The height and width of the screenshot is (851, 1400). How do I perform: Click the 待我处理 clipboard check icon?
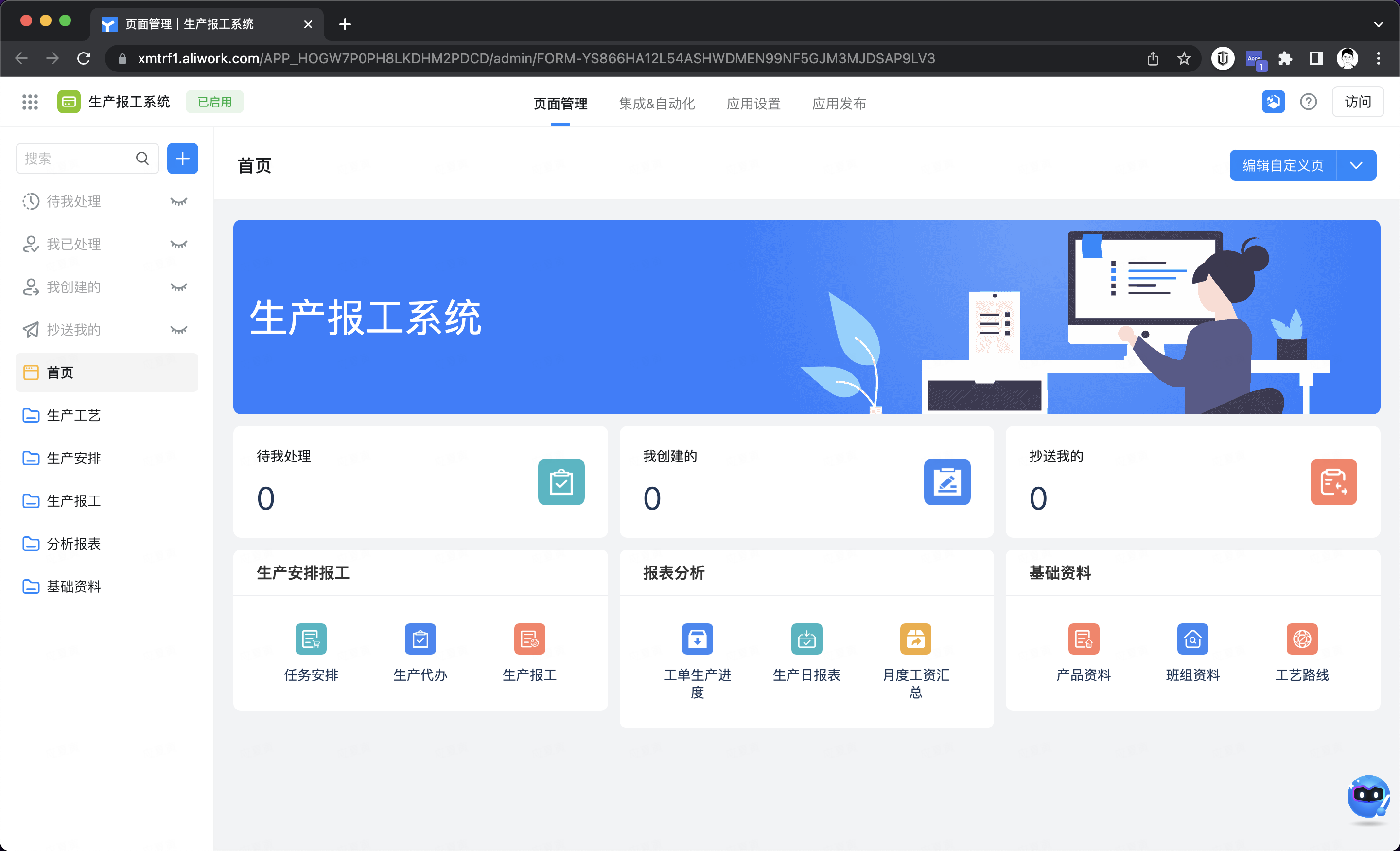click(x=561, y=482)
